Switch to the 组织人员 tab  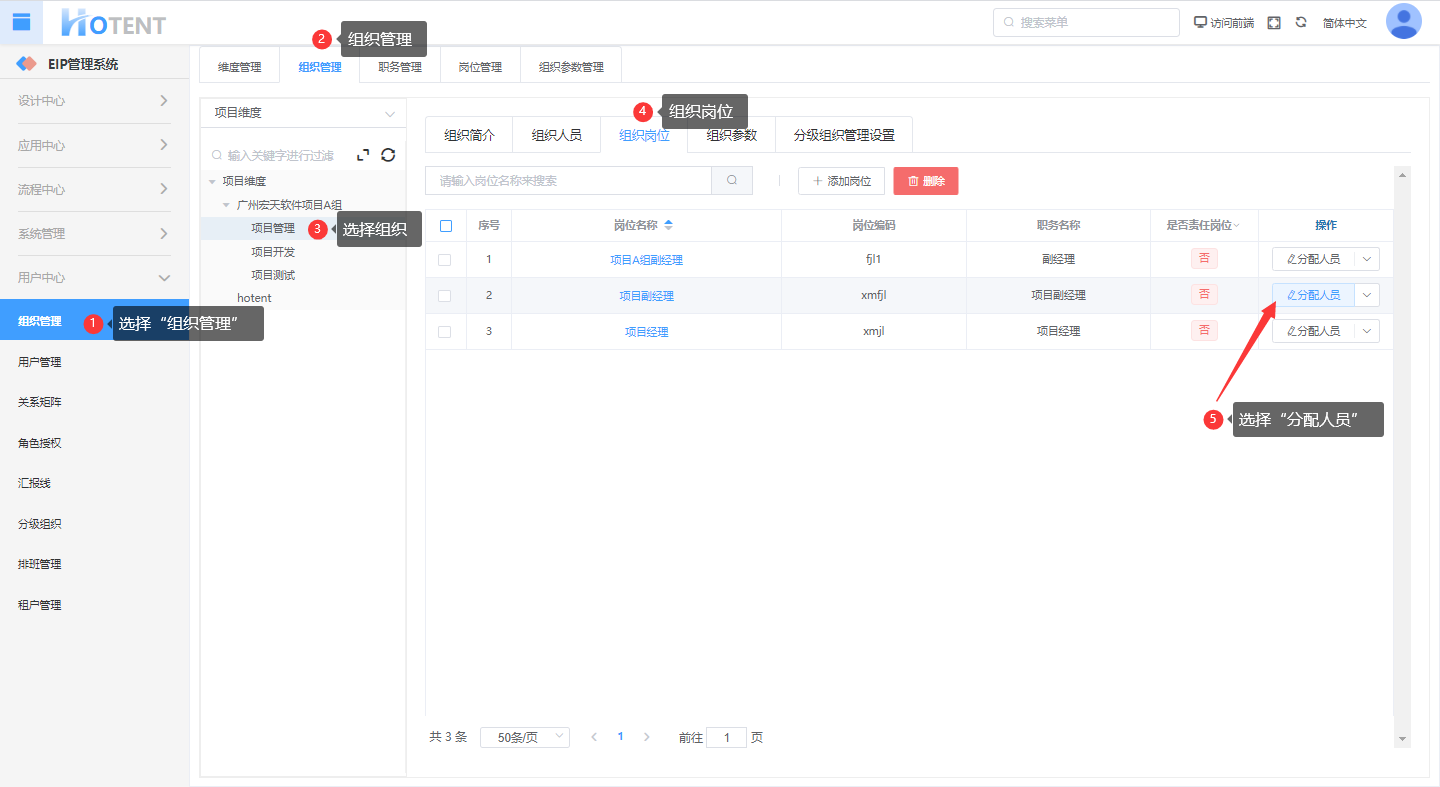pyautogui.click(x=556, y=135)
